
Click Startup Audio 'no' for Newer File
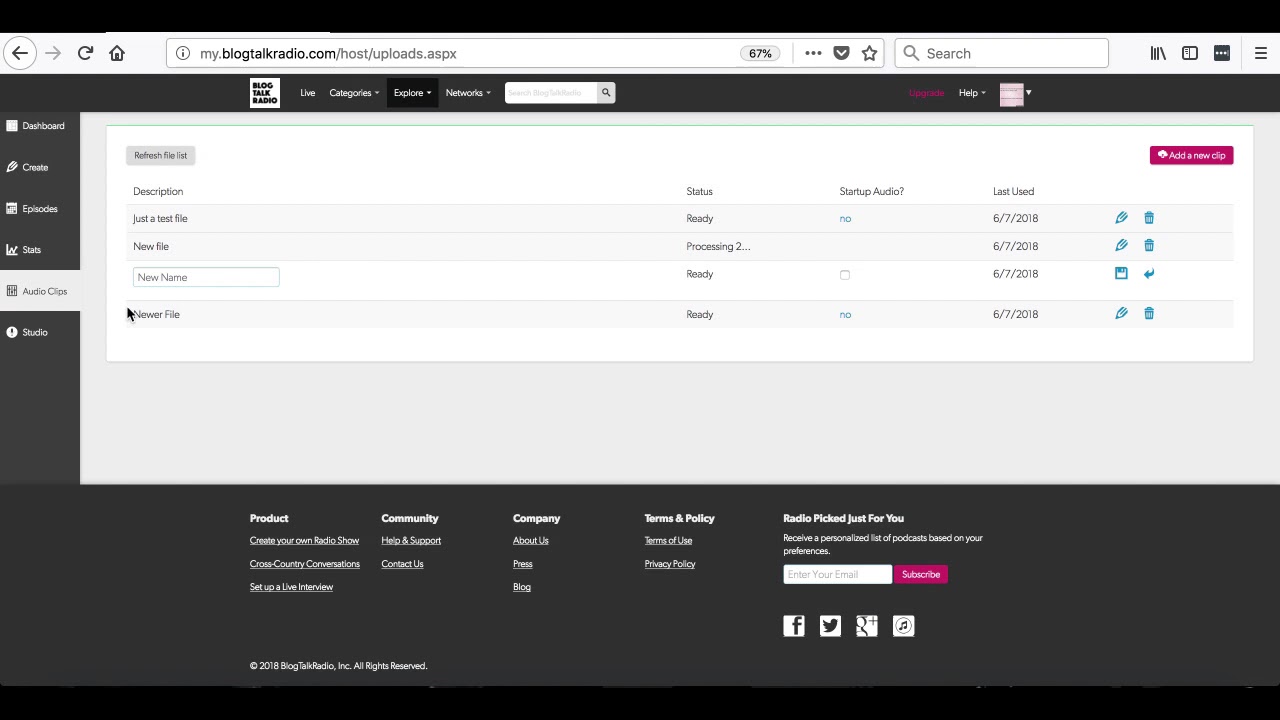tap(845, 314)
